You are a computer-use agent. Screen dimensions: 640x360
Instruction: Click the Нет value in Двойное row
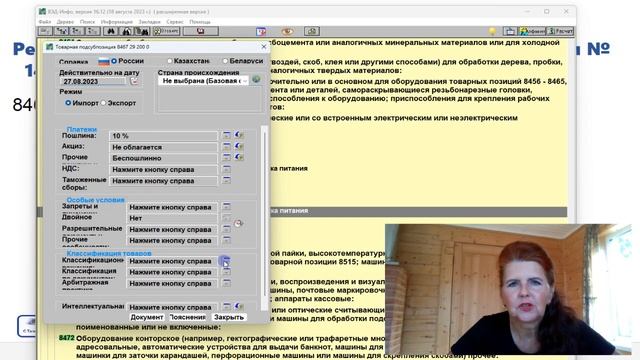pyautogui.click(x=172, y=218)
